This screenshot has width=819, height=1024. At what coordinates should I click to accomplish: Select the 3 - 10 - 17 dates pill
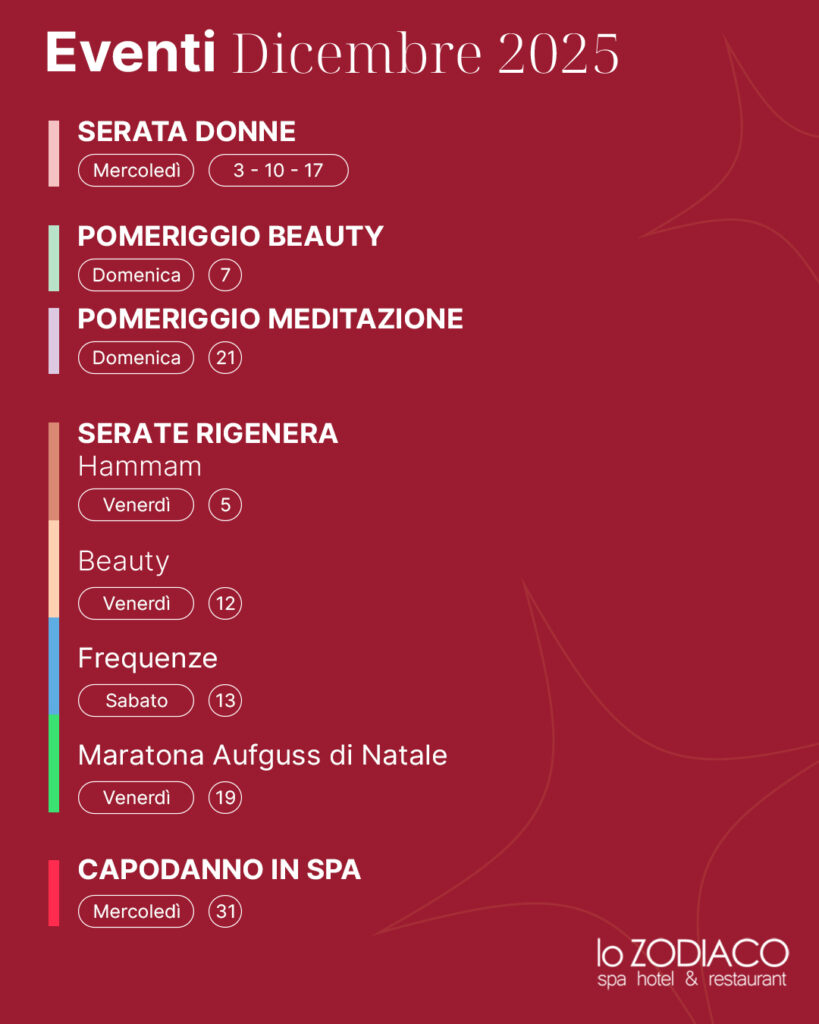point(278,171)
